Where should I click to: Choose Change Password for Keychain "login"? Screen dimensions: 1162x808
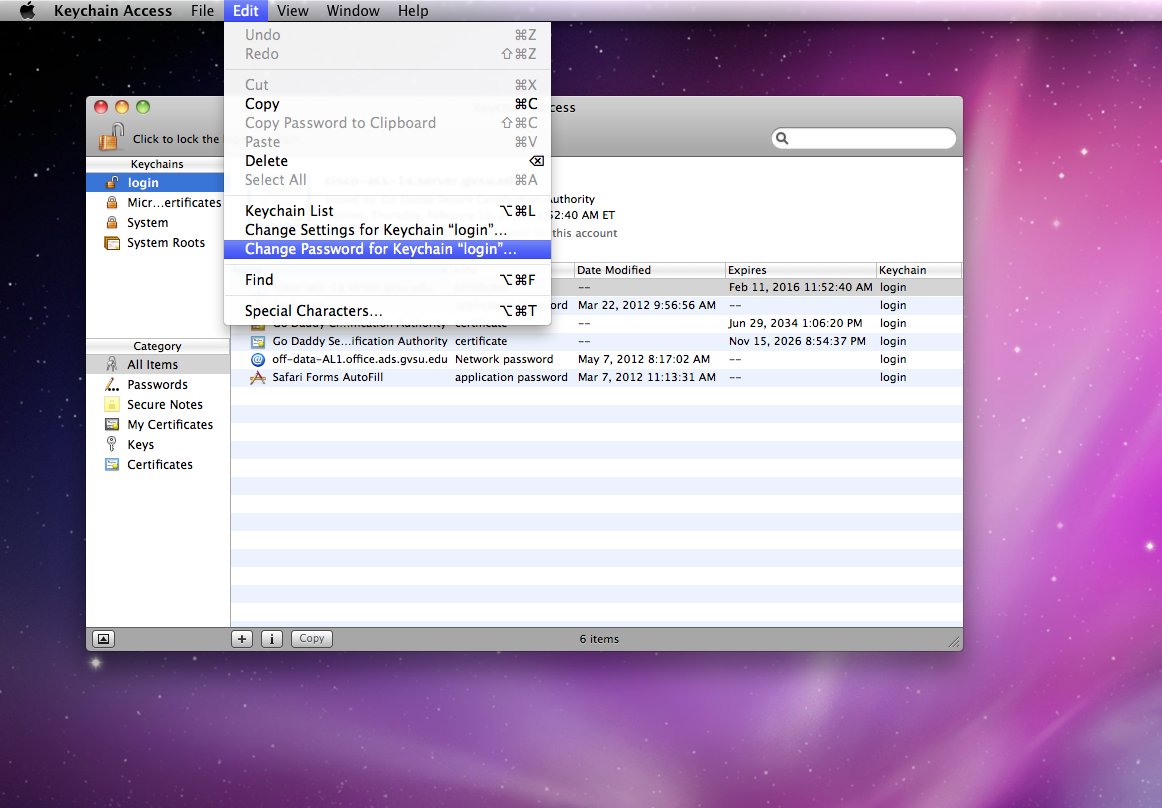pyautogui.click(x=380, y=249)
